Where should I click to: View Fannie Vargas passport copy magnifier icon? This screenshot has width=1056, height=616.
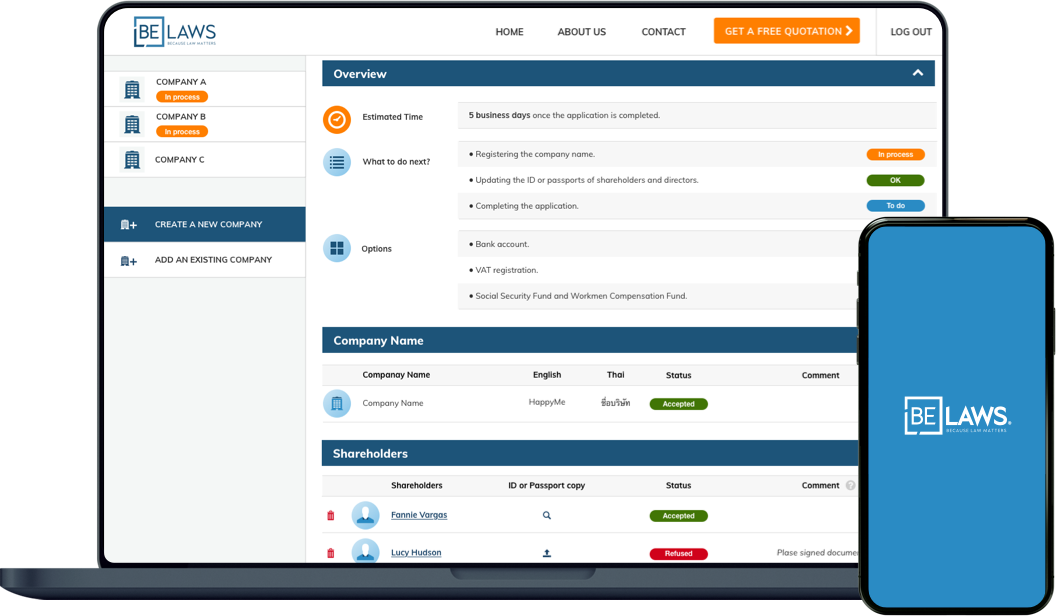[x=547, y=516]
